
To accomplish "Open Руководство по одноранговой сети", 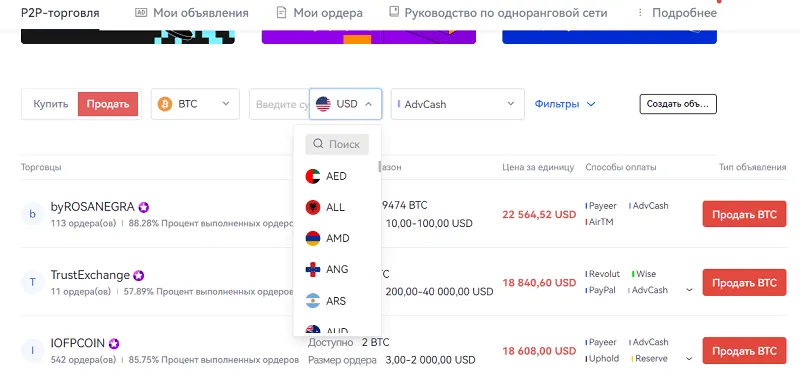I will [498, 13].
